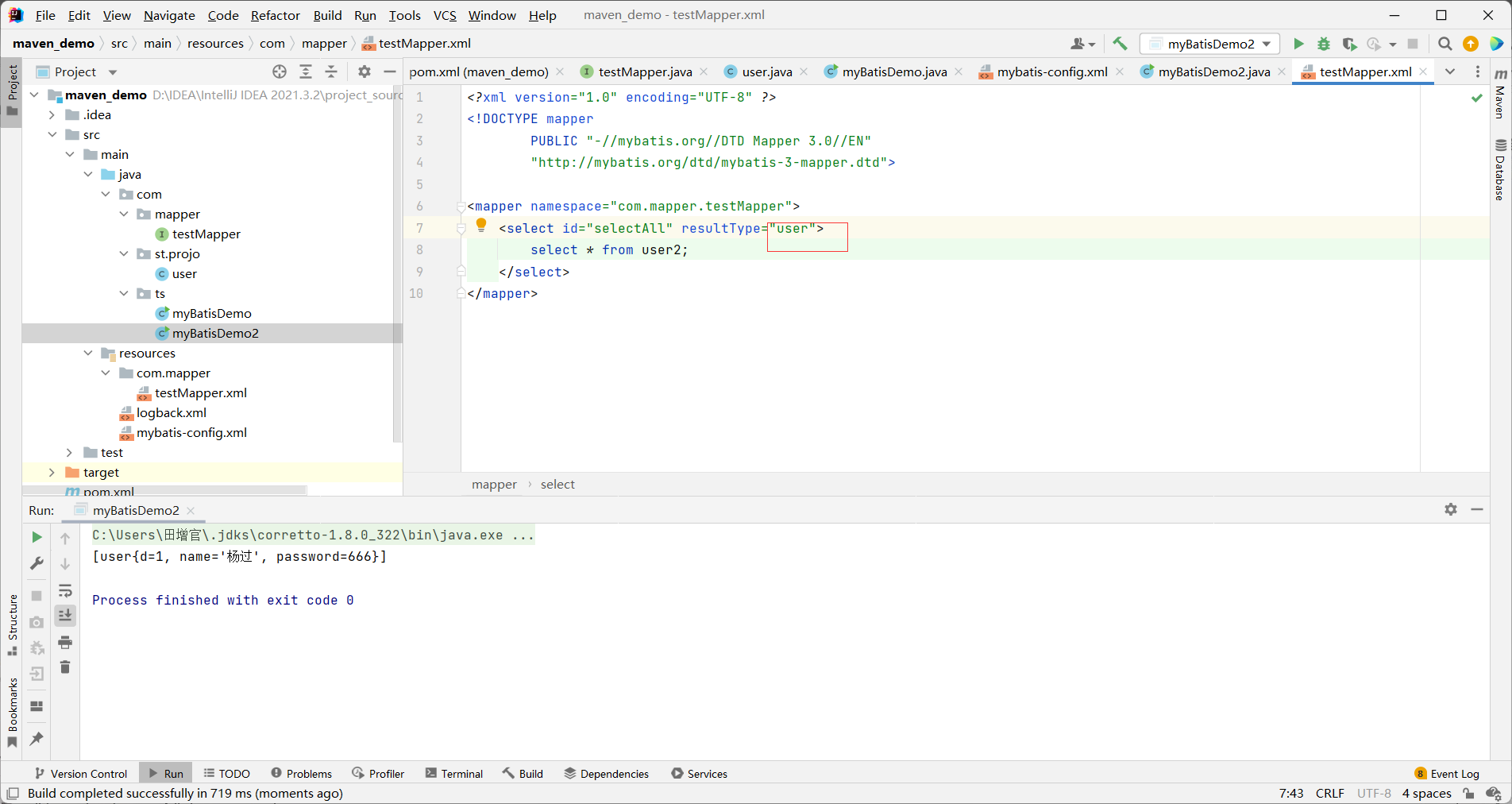Expand the target folder
This screenshot has height=804, width=1512.
click(52, 472)
